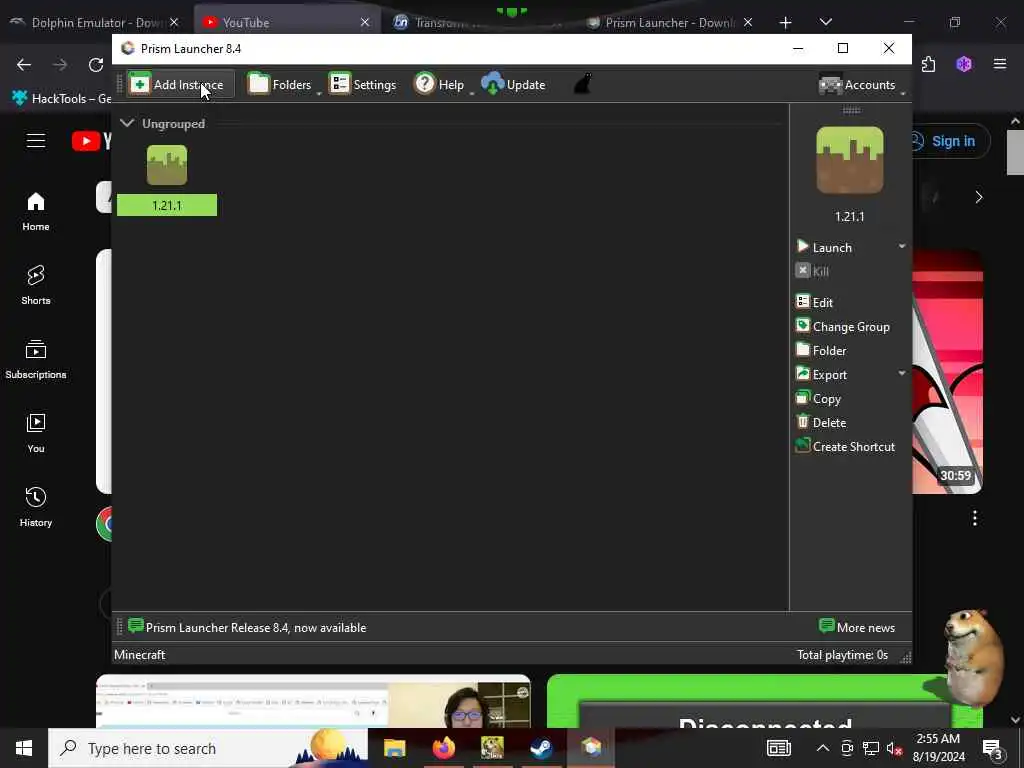Expand the Export options dropdown arrow
Screen dimensions: 1024x768
[x=902, y=374]
